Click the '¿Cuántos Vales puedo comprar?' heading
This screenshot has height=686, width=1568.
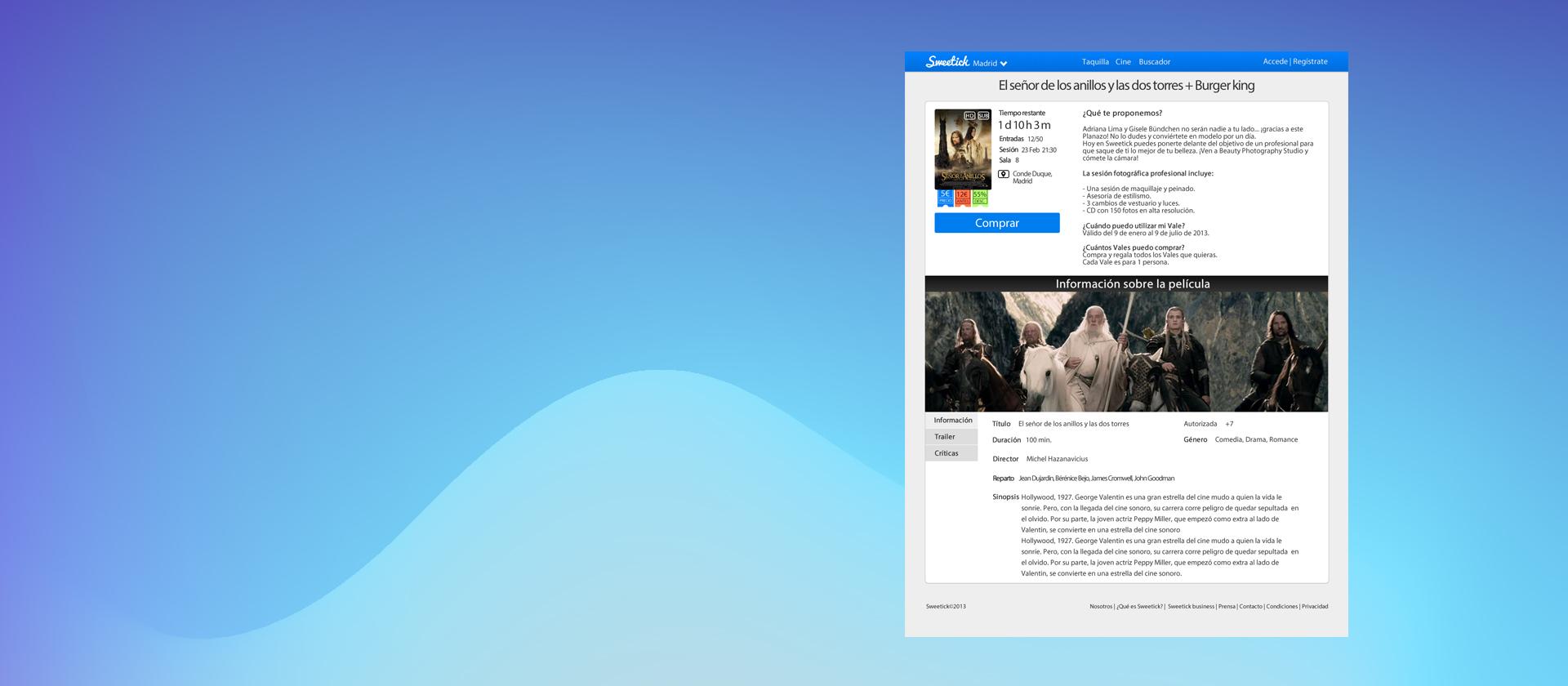coord(1134,247)
